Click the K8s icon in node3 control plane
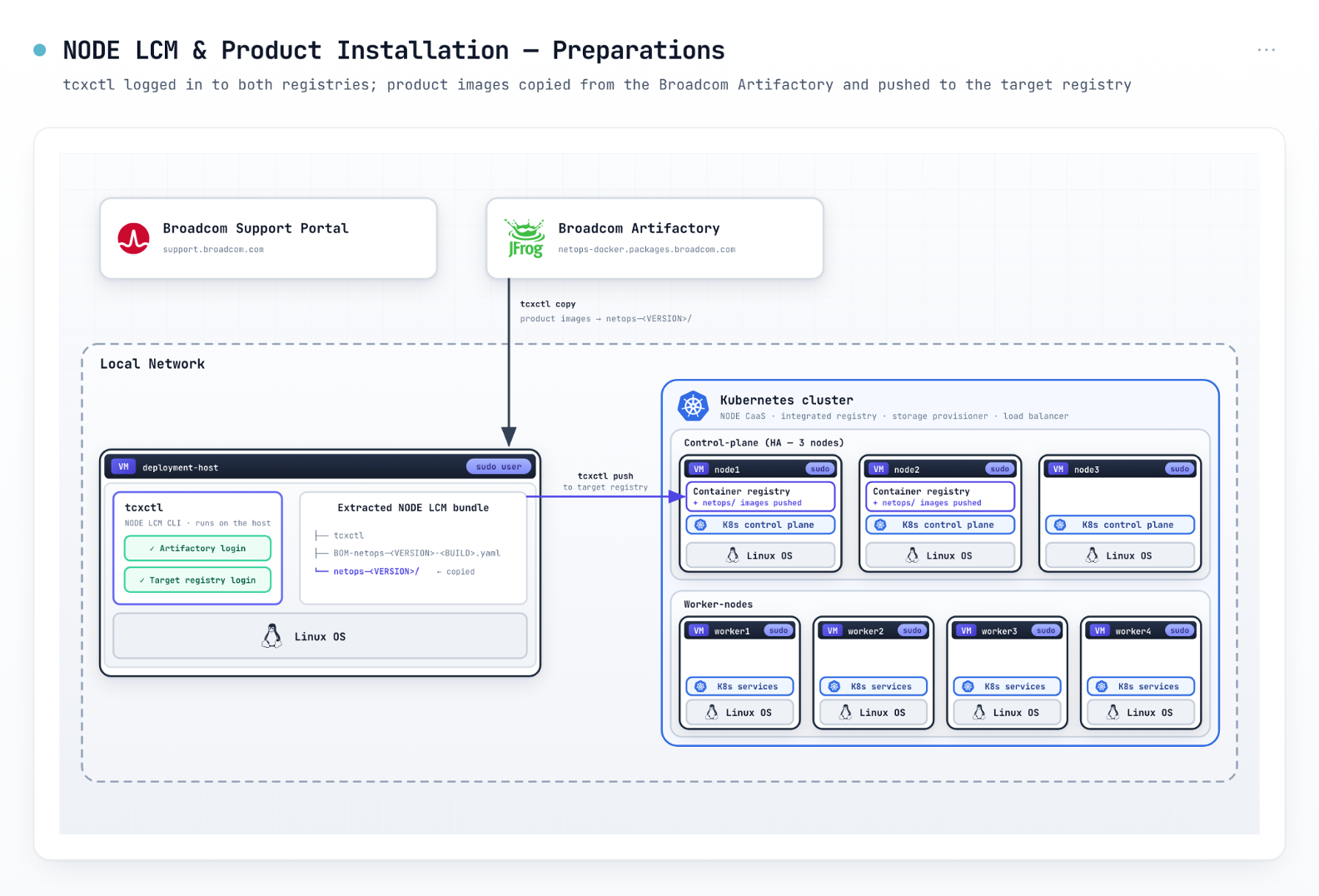This screenshot has height=896, width=1319. [x=1060, y=525]
